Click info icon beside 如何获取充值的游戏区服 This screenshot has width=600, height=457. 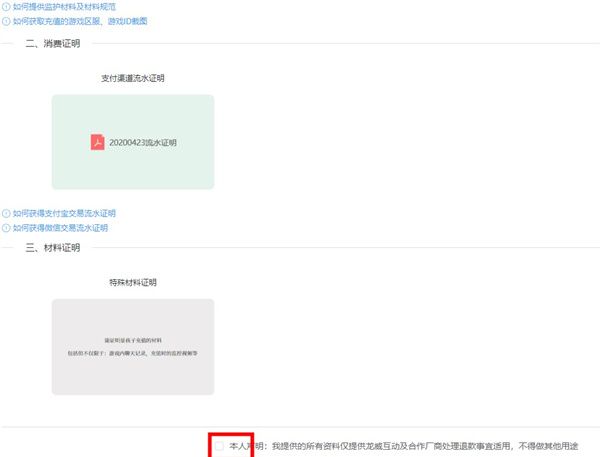pos(6,21)
